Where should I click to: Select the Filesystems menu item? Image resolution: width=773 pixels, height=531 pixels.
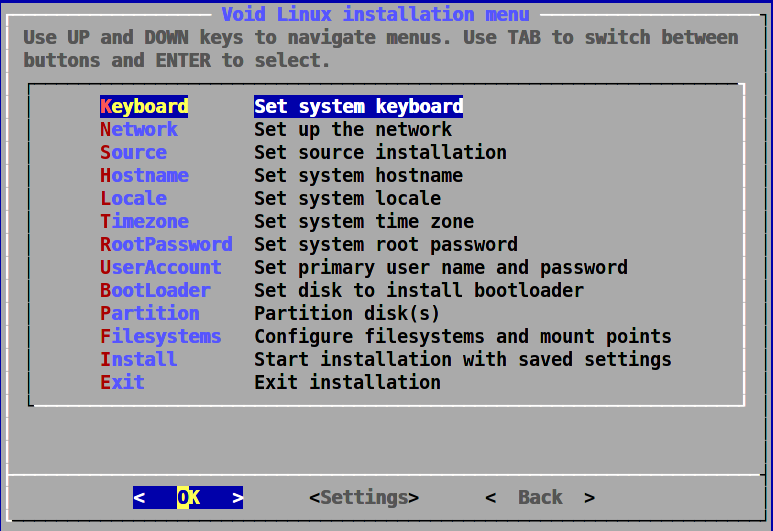tap(161, 336)
